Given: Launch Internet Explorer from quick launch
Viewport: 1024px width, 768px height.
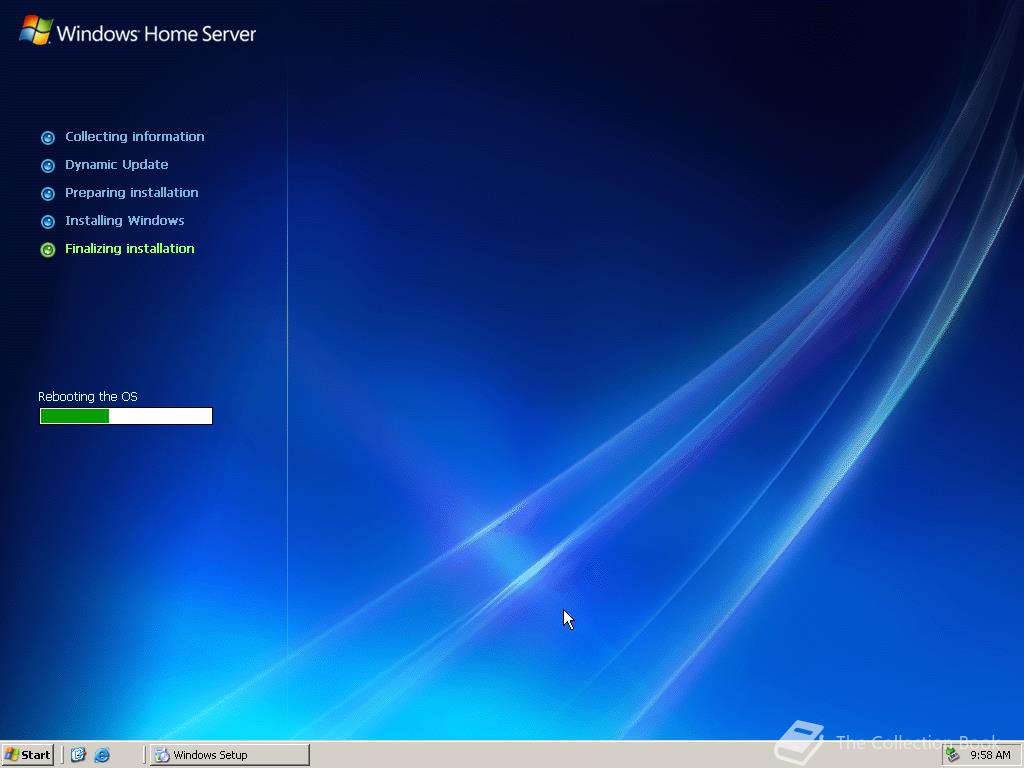Looking at the screenshot, I should [x=102, y=755].
